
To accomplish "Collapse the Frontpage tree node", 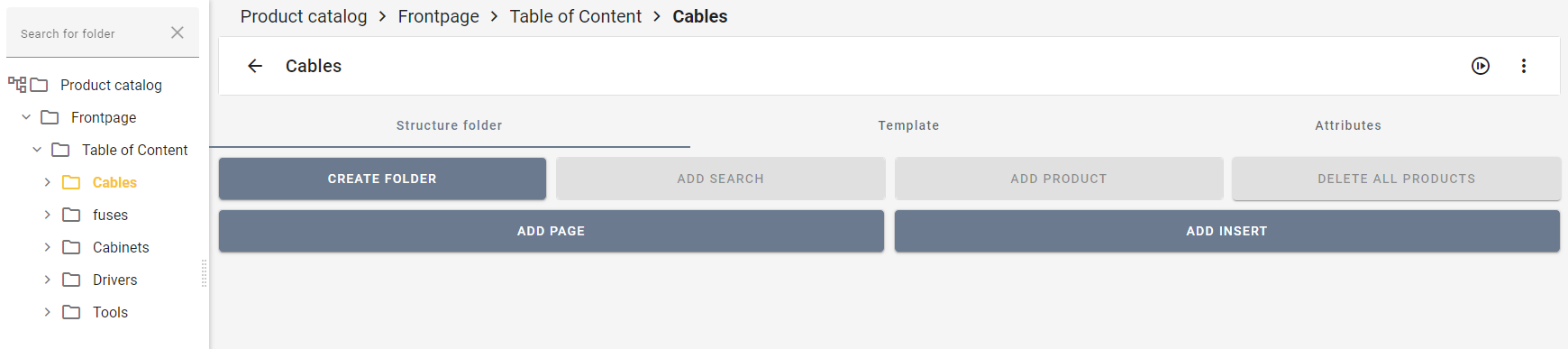I will coord(26,117).
